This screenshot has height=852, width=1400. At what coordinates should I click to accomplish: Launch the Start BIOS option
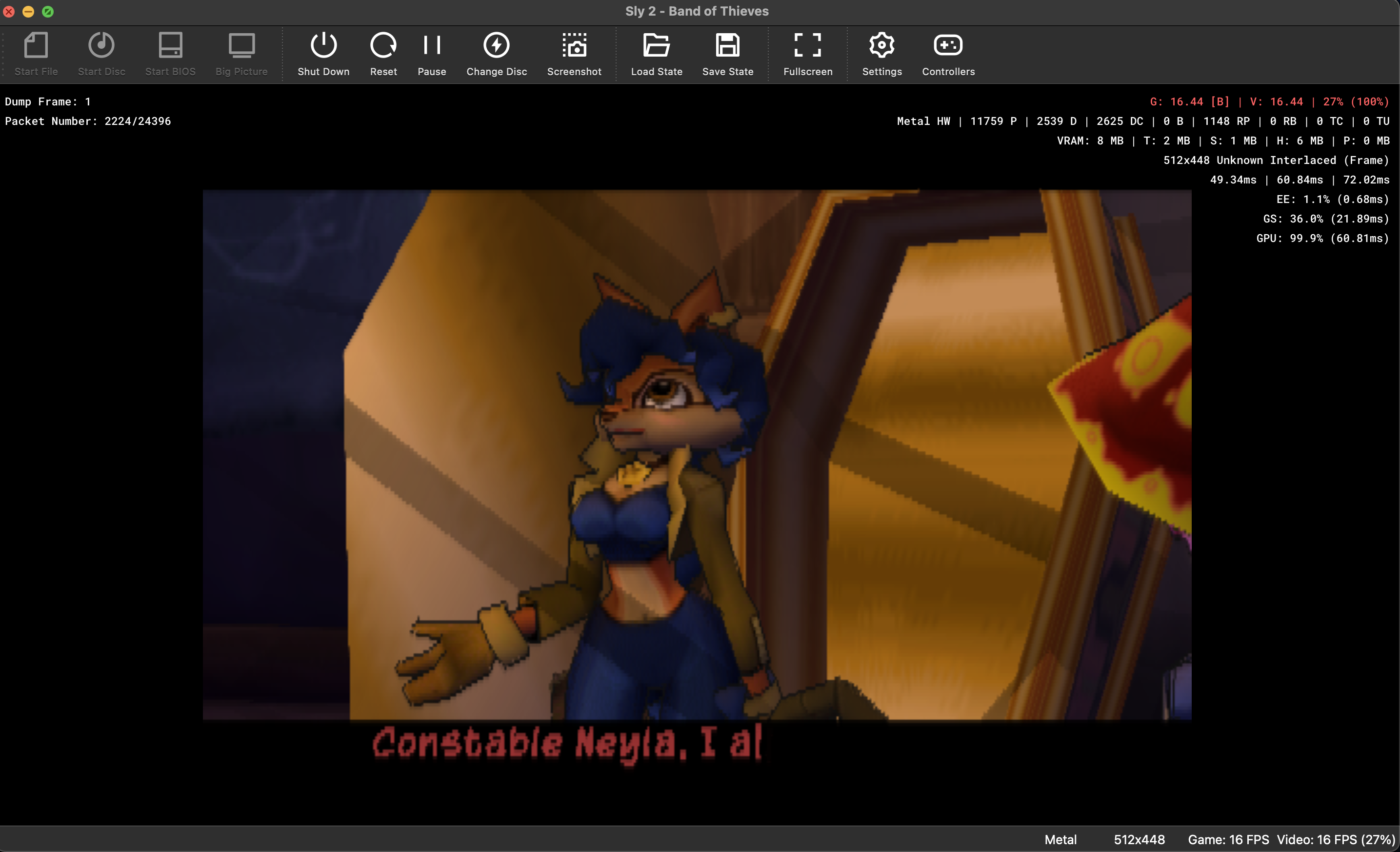click(x=170, y=53)
